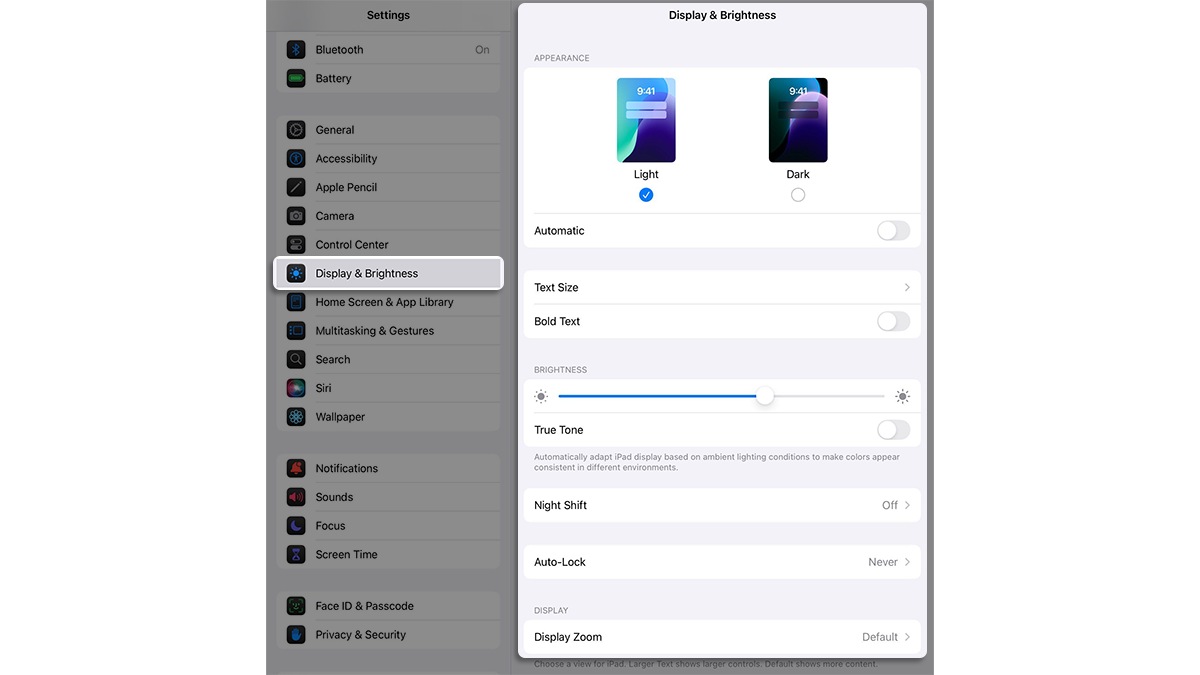Open Focus settings row
Viewport: 1200px width, 675px height.
[388, 525]
